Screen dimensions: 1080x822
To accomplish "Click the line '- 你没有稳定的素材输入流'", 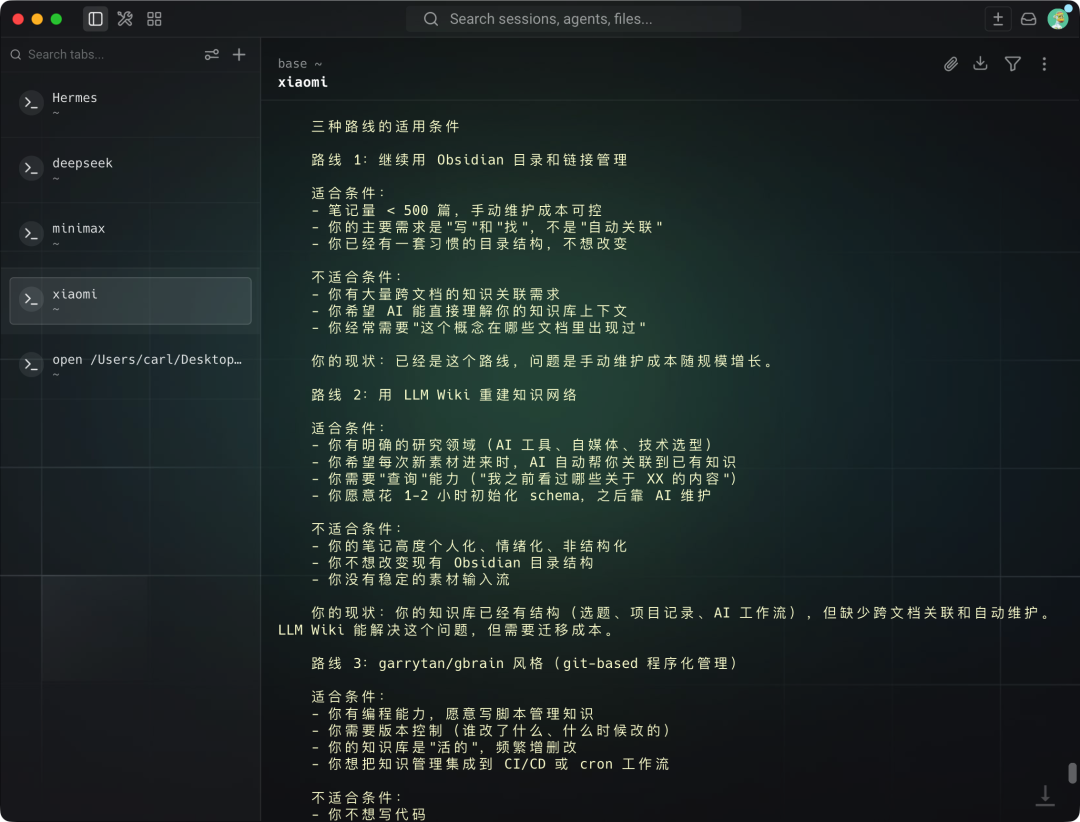I will tap(411, 579).
